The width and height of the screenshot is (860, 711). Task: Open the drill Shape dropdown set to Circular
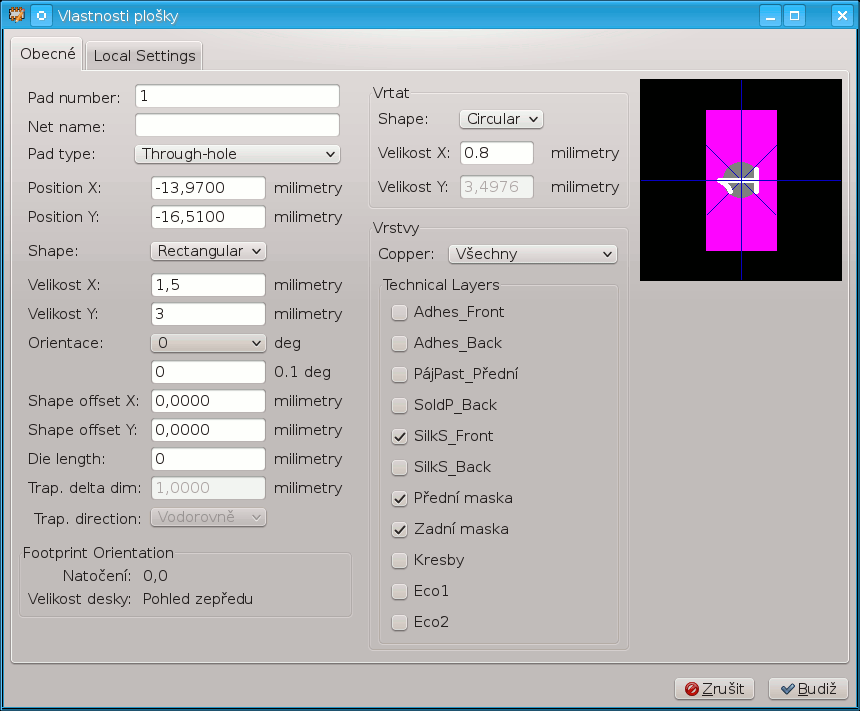[501, 119]
